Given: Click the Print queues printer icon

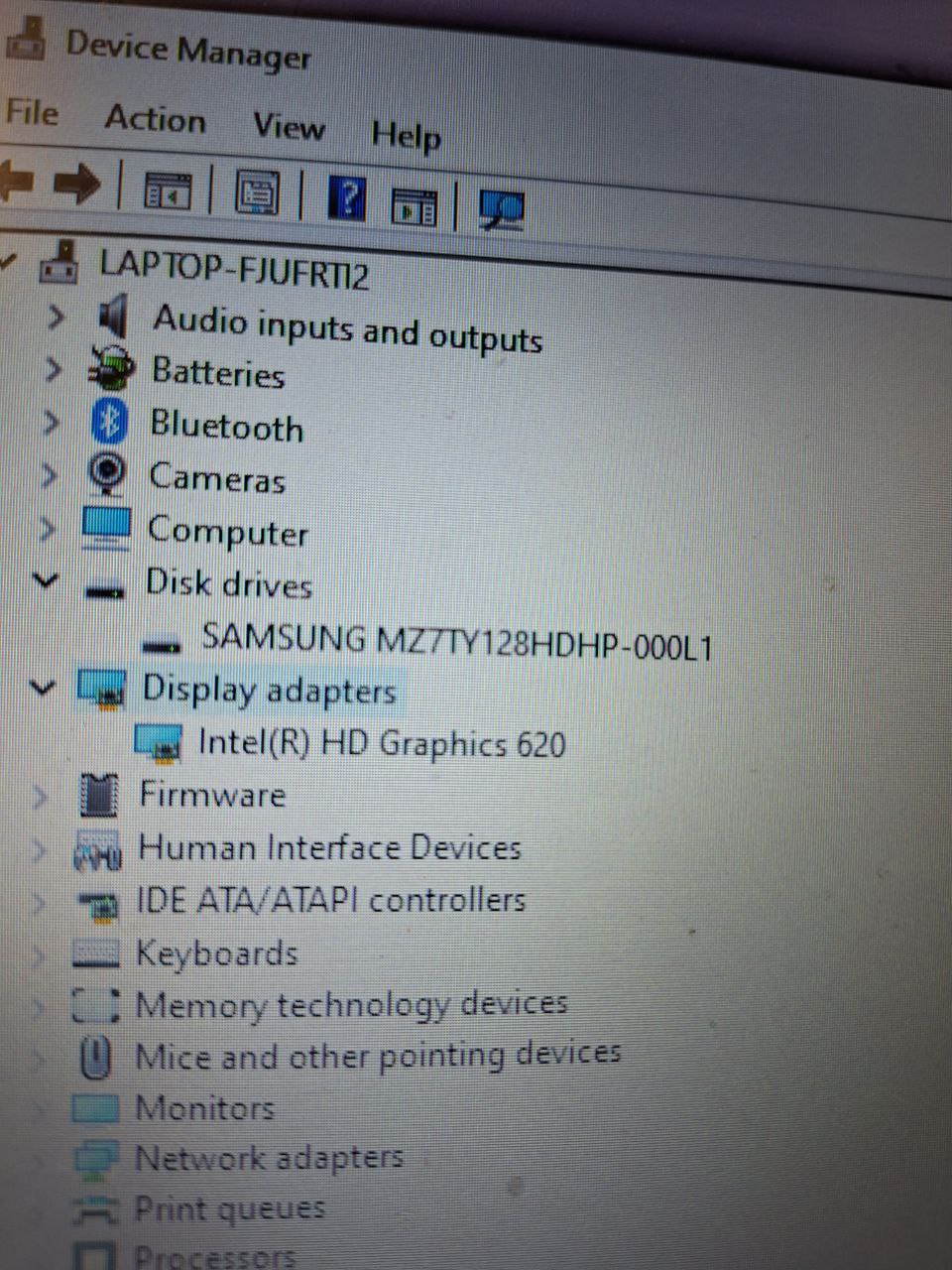Looking at the screenshot, I should pyautogui.click(x=95, y=1209).
